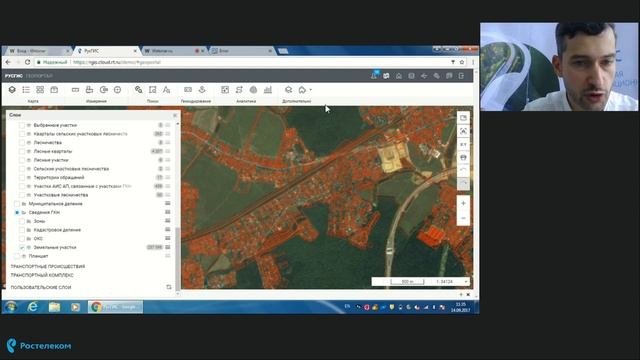Uncheck the Земельные участки layer checkbox

point(22,247)
